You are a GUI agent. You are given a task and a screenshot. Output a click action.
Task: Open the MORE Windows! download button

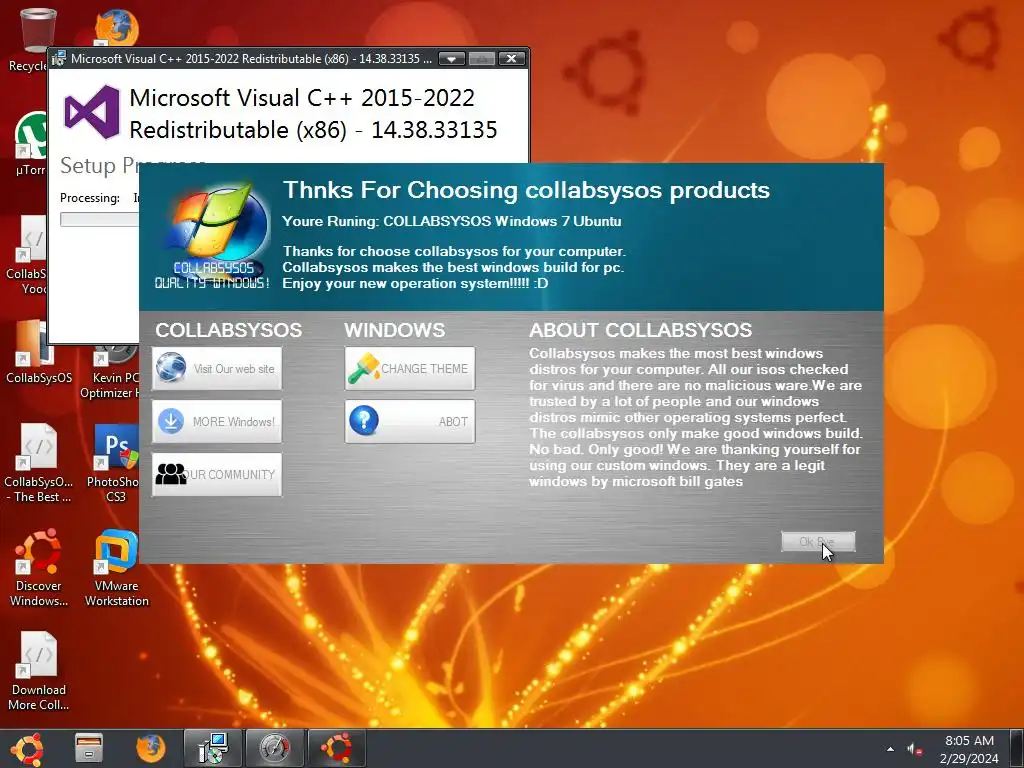217,421
